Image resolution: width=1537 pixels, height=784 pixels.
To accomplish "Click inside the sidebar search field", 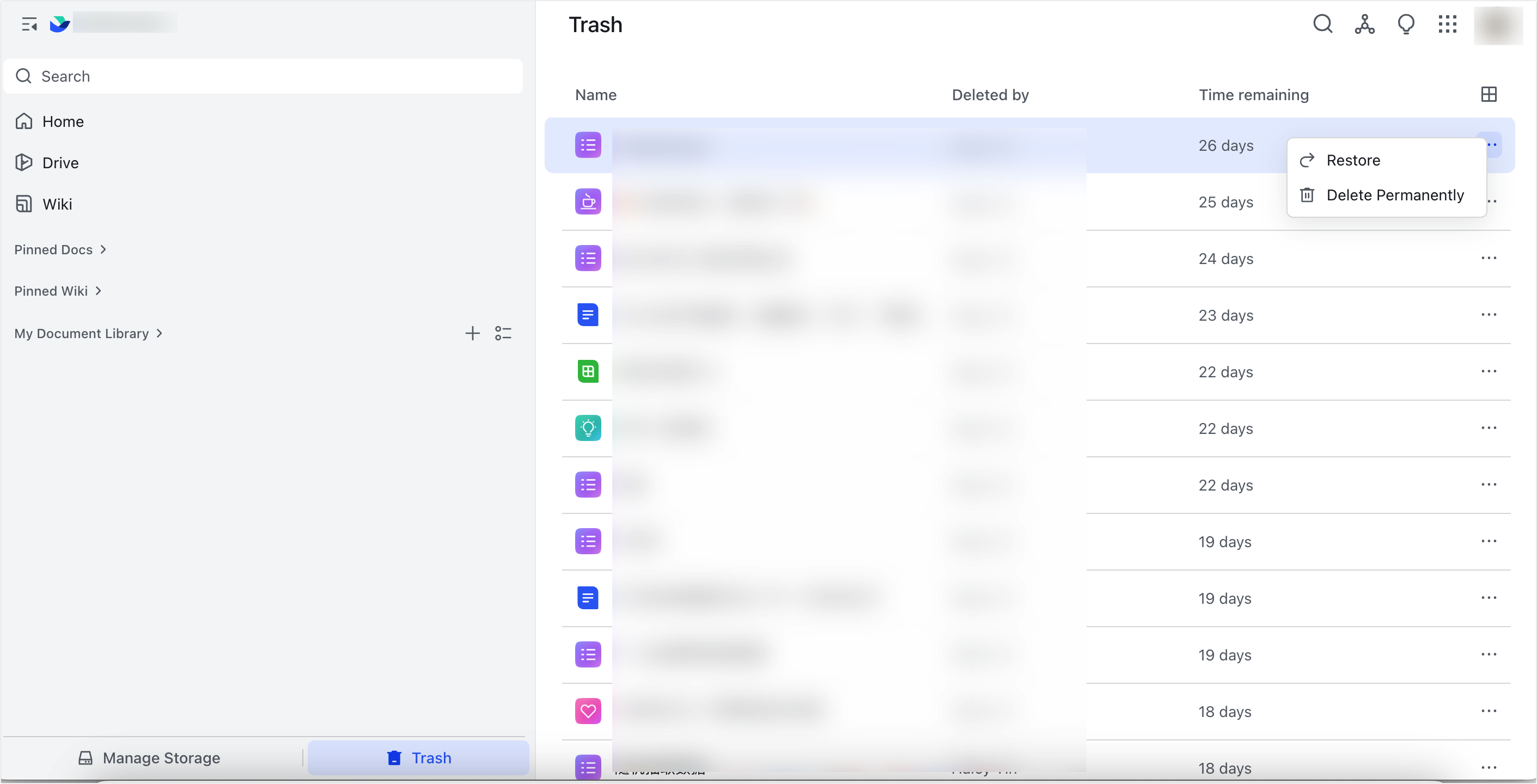I will [x=264, y=76].
